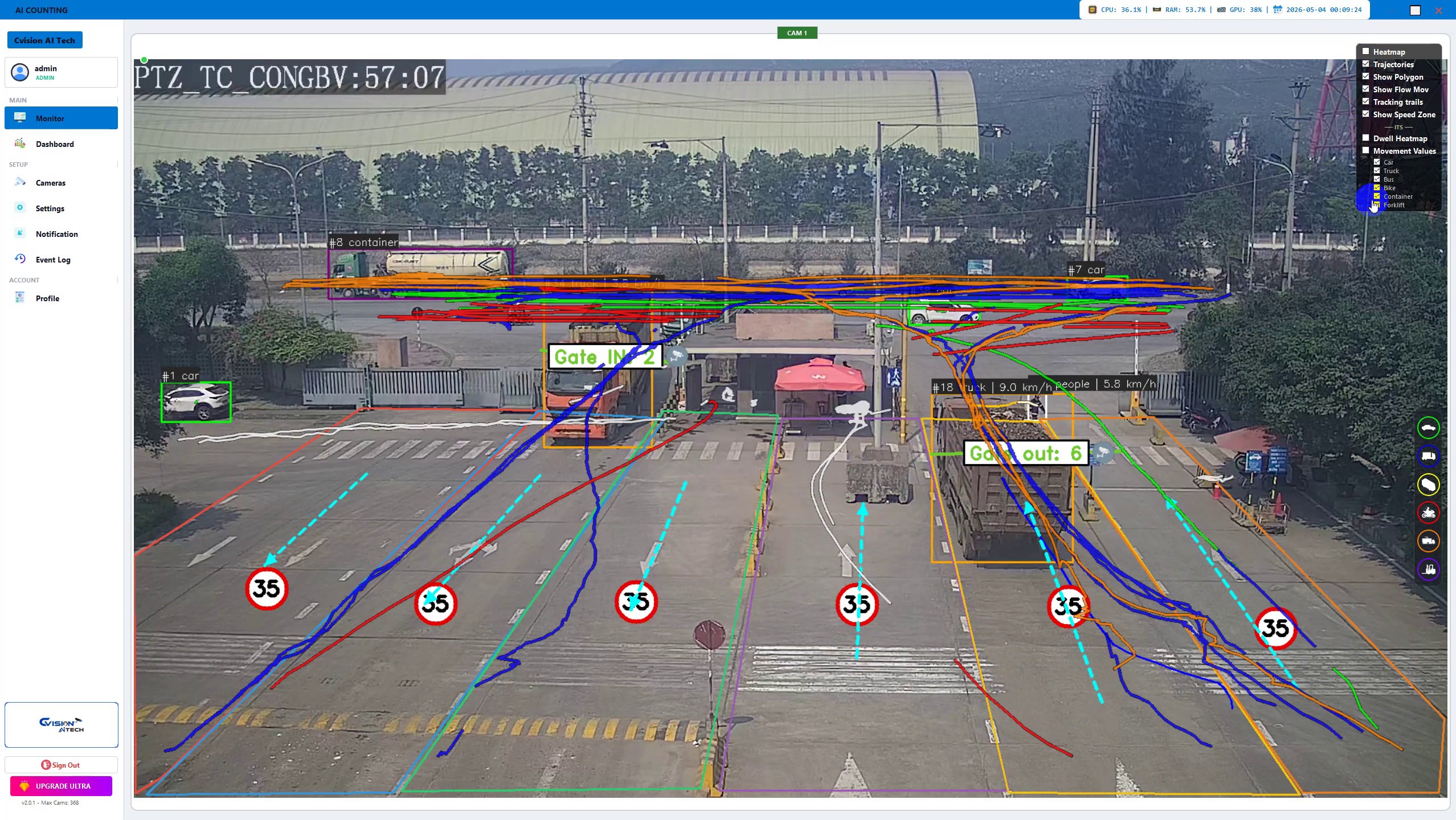Click the Sign Out button
The height and width of the screenshot is (820, 1456).
(x=61, y=765)
